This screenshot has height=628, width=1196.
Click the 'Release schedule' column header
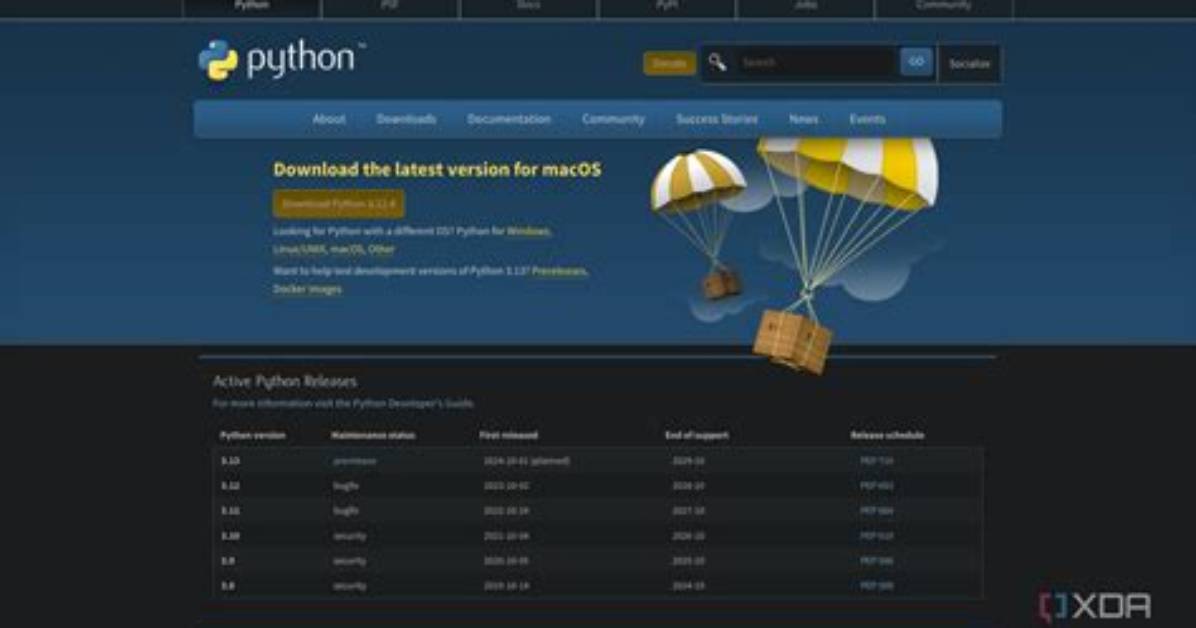tap(887, 435)
